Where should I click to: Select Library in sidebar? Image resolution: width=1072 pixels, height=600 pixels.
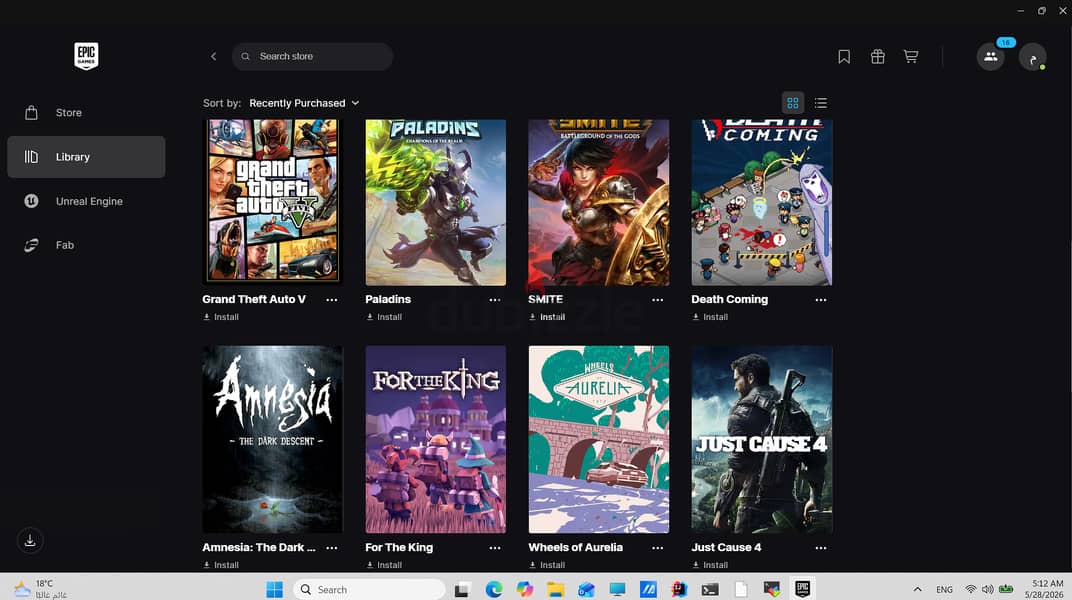tap(86, 157)
